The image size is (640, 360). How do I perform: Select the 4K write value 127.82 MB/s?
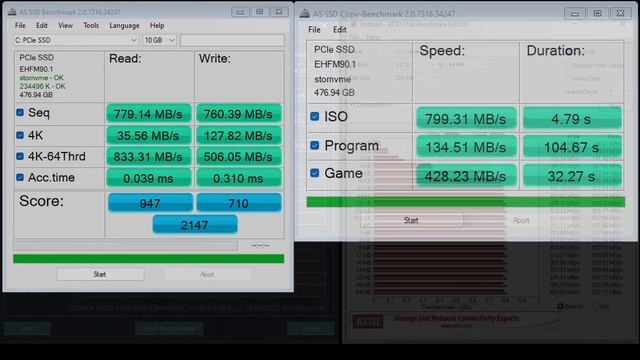238,136
